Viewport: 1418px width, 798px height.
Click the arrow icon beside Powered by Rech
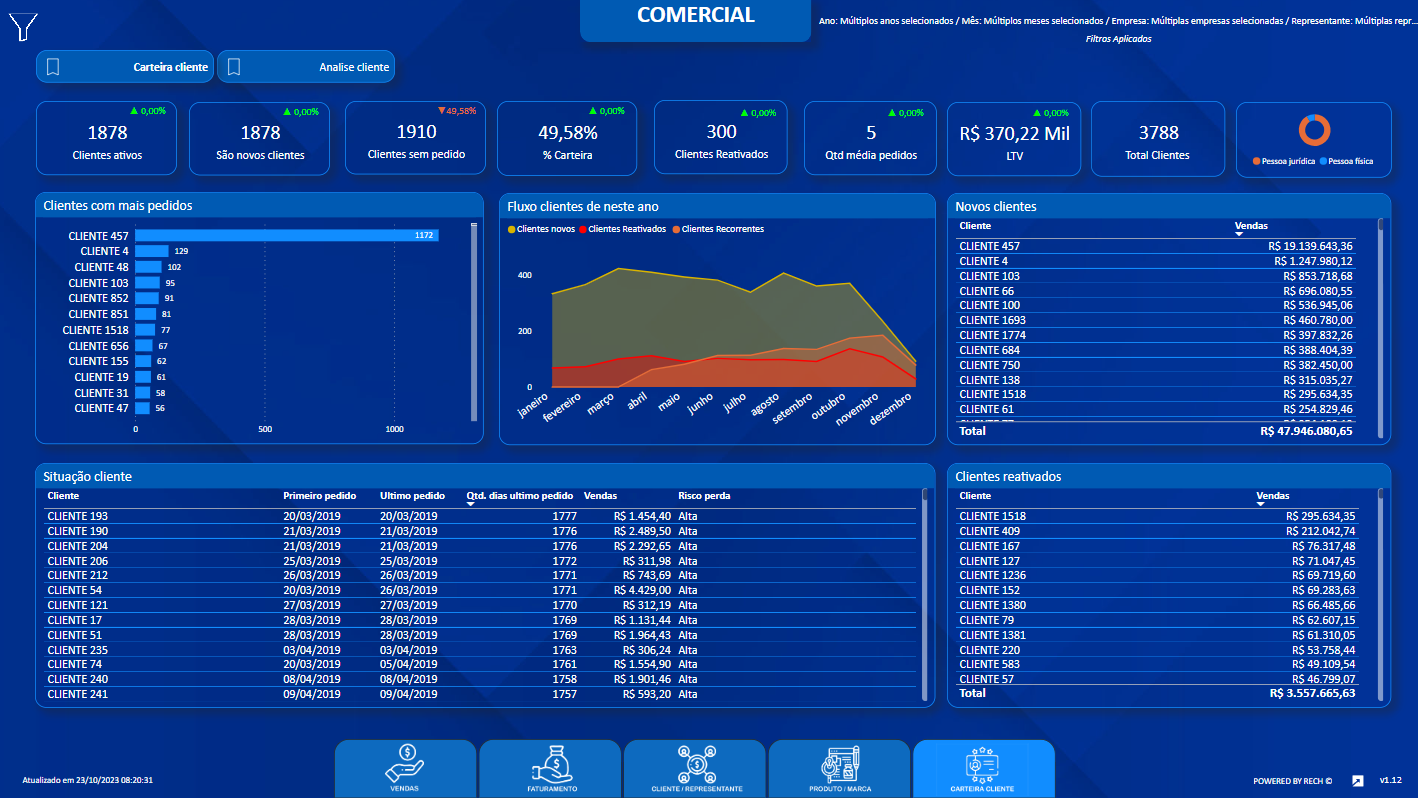tap(1358, 780)
